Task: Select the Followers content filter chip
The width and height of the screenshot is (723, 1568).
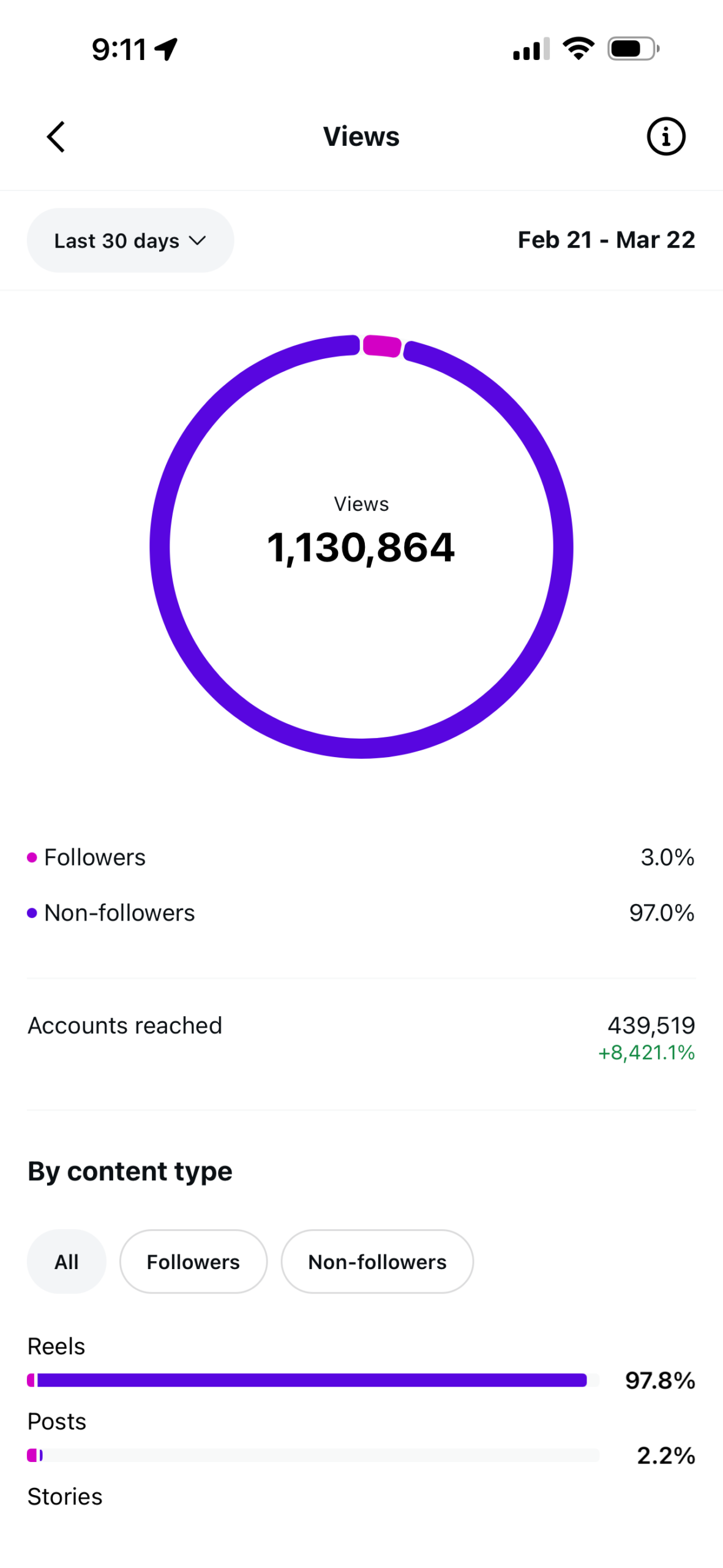Action: pyautogui.click(x=193, y=1262)
